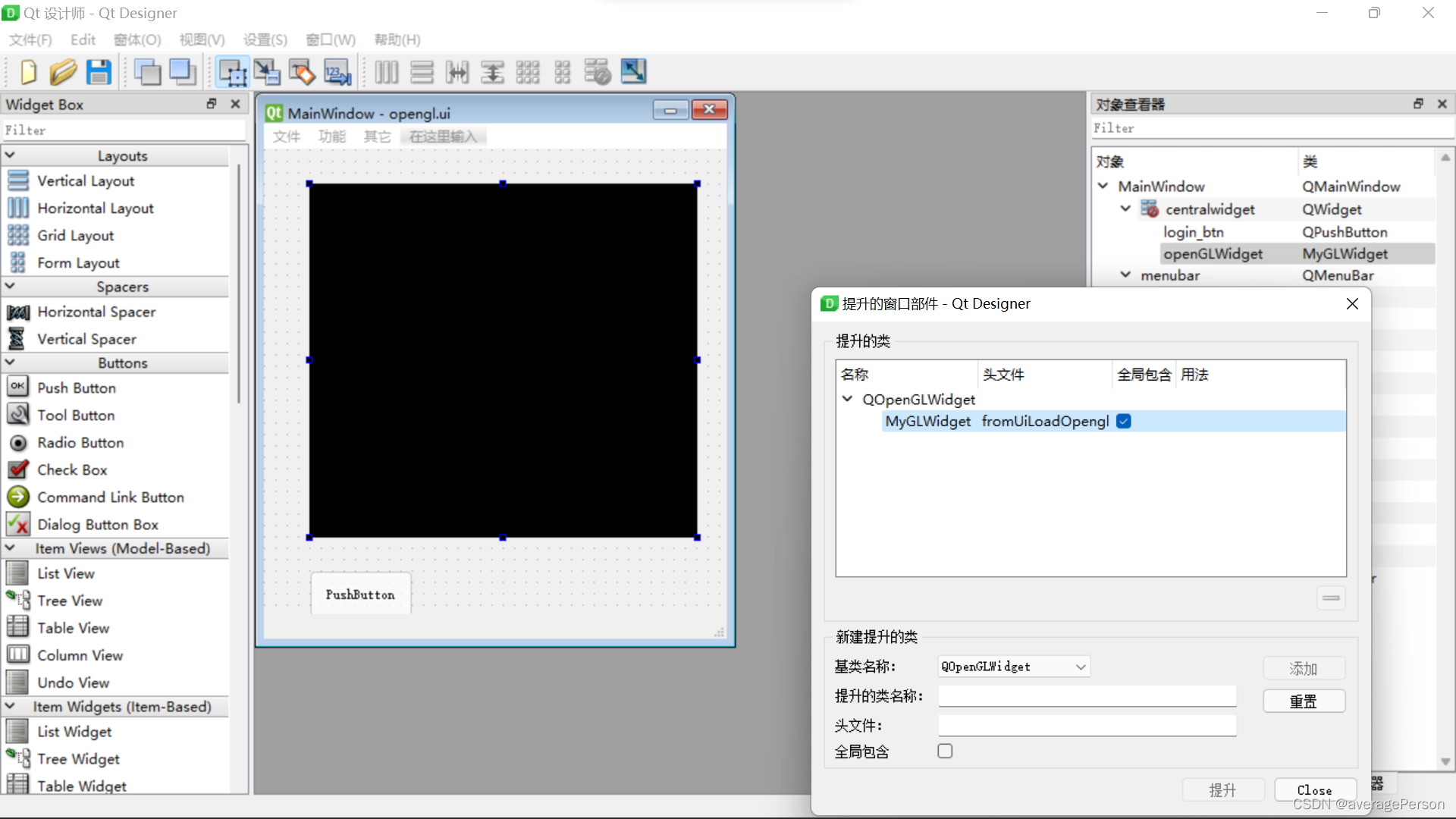1456x819 pixels.
Task: Click the Open file folder icon
Action: (63, 72)
